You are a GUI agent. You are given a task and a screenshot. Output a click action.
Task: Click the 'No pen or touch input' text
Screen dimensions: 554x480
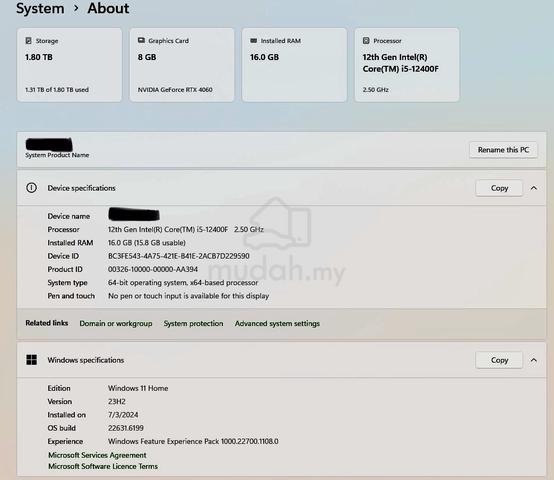coord(188,296)
